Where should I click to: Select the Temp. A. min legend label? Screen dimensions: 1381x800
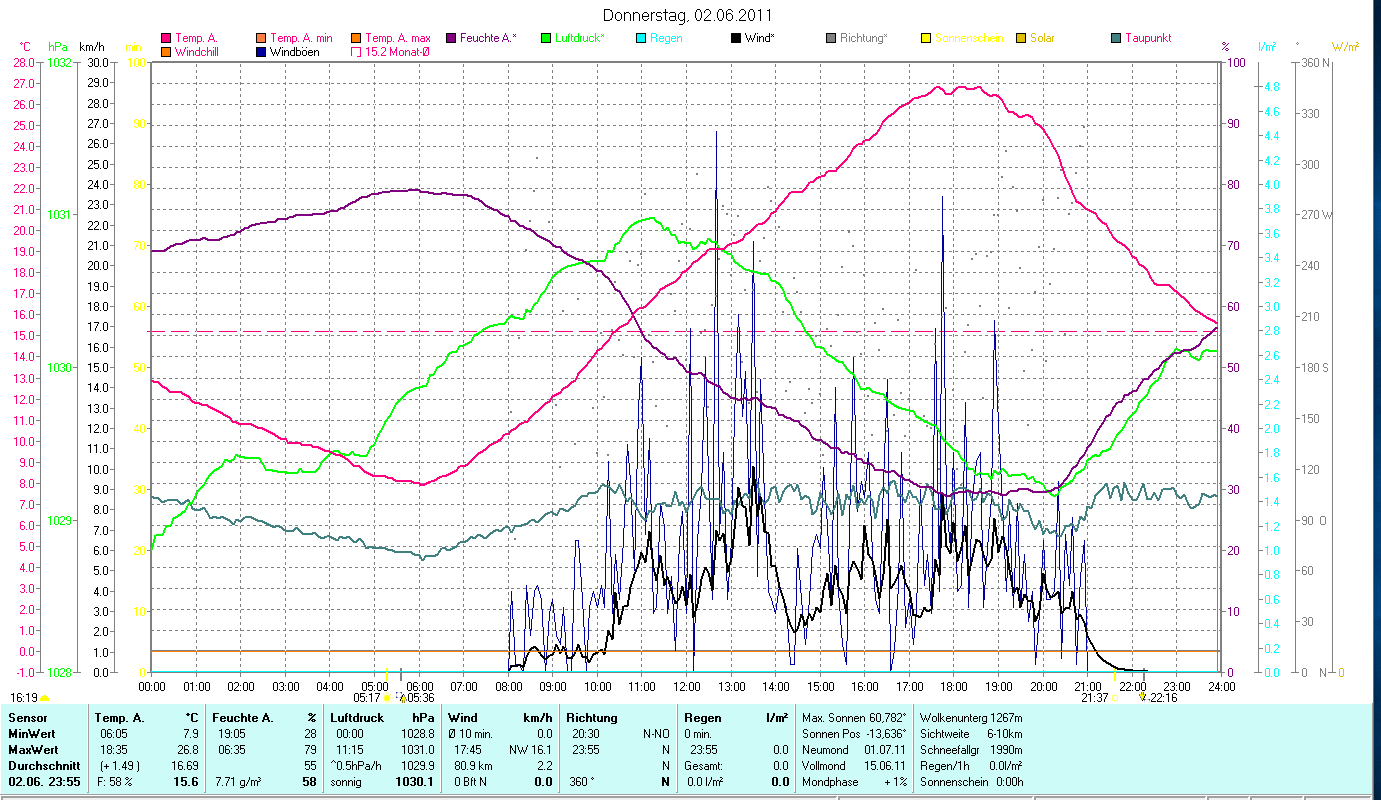[x=301, y=38]
